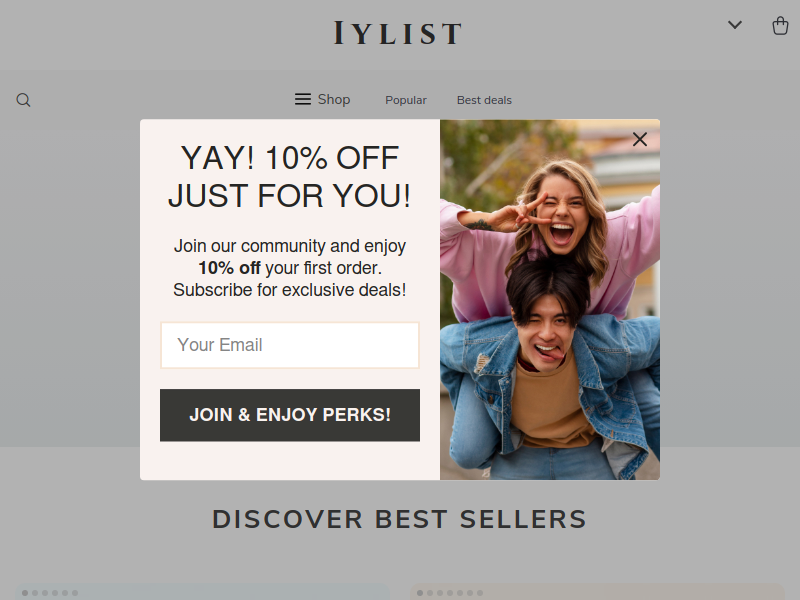The height and width of the screenshot is (600, 800).
Task: Go to the Popular menu item
Action: tap(406, 100)
